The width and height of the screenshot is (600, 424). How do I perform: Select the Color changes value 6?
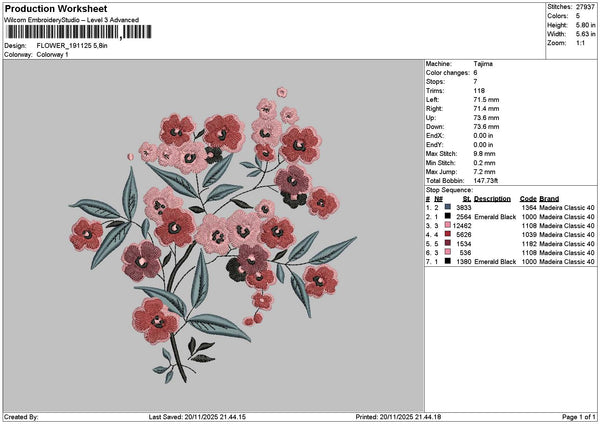click(x=475, y=73)
